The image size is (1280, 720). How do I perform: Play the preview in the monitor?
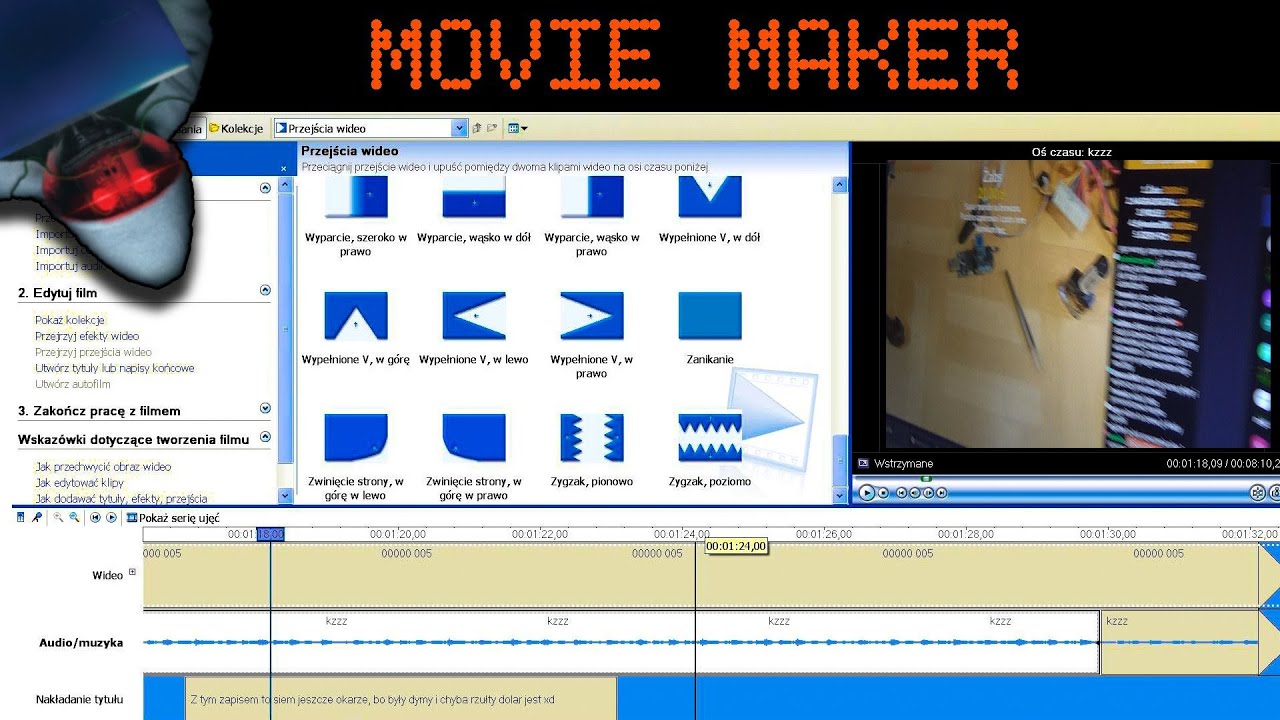click(867, 492)
